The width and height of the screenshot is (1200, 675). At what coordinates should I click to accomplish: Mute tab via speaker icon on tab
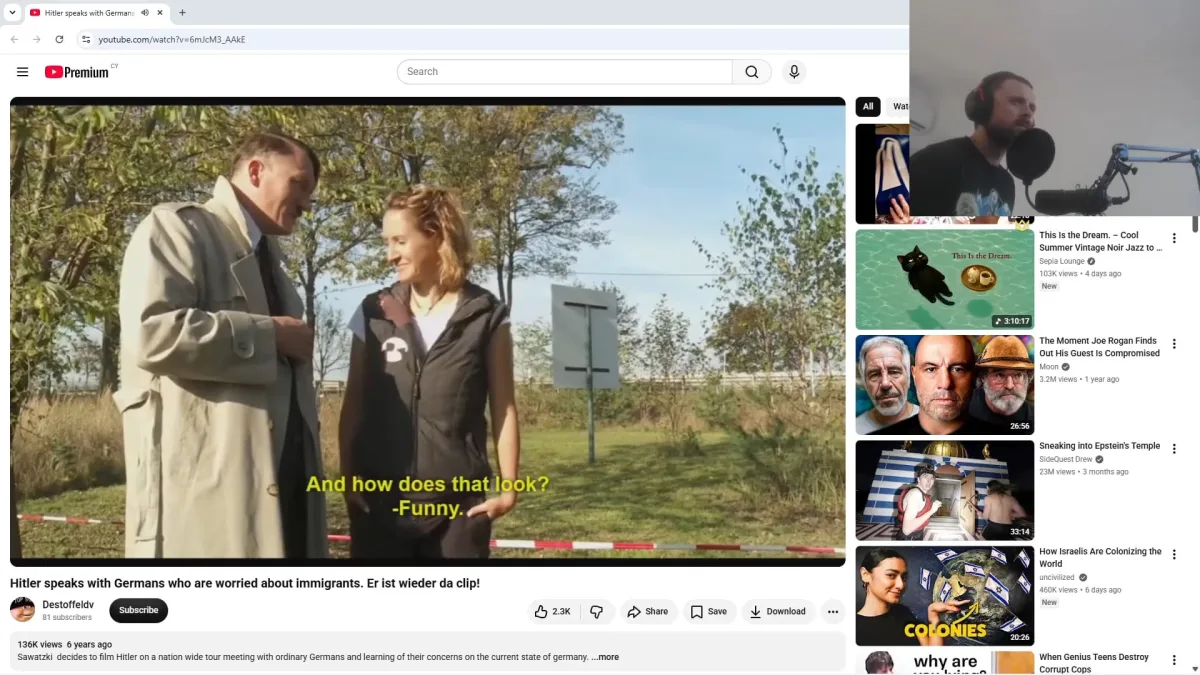point(145,13)
